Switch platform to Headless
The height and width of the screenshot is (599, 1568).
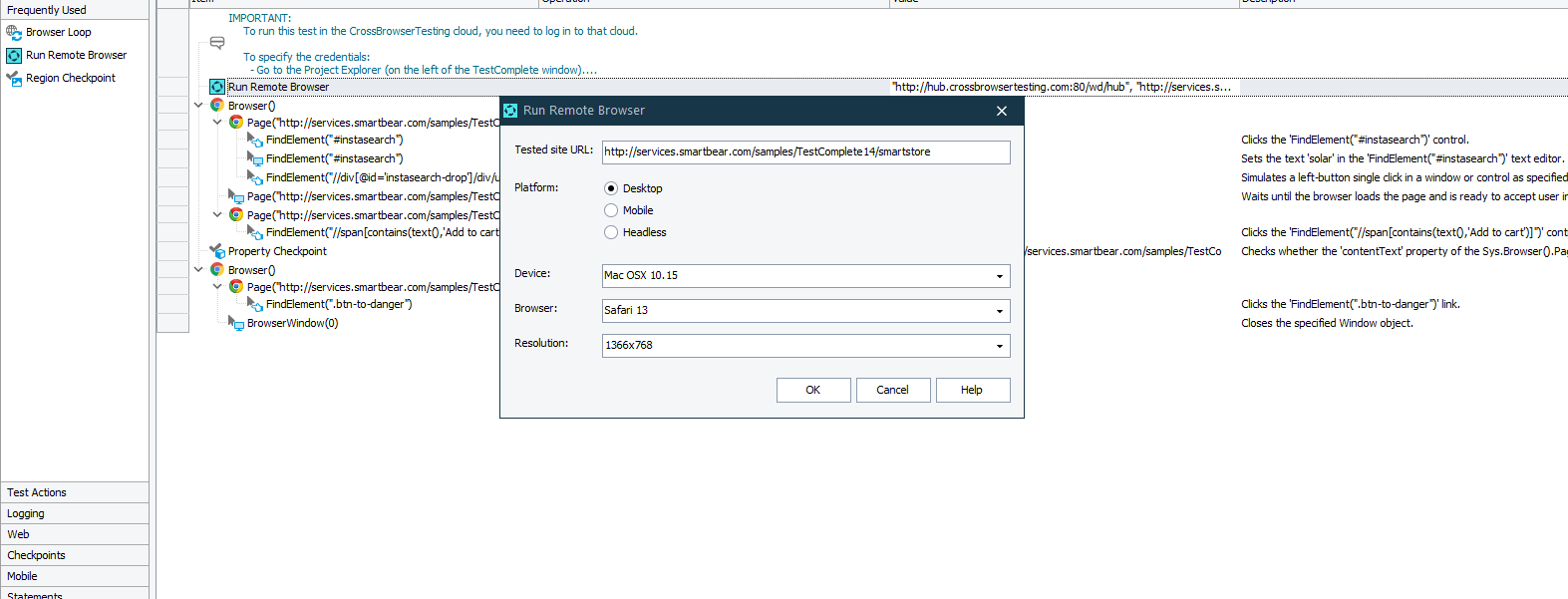click(x=611, y=232)
